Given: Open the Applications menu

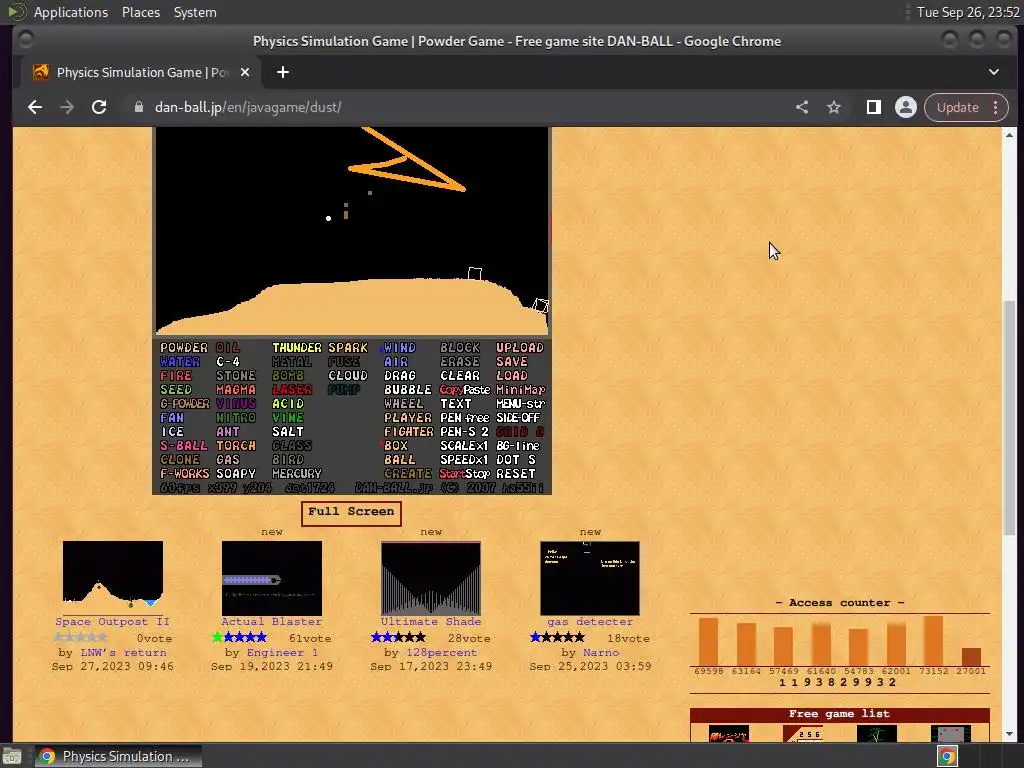Looking at the screenshot, I should pyautogui.click(x=71, y=12).
